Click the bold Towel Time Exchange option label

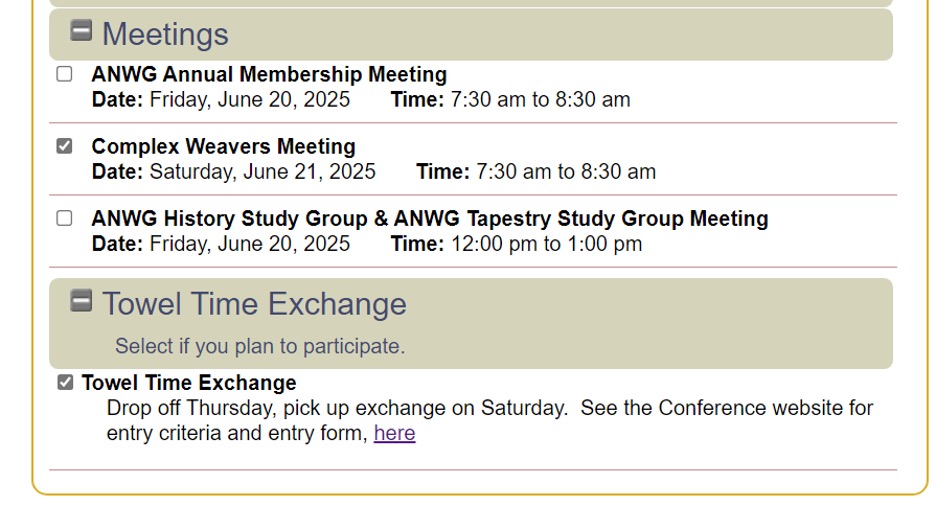(x=189, y=383)
